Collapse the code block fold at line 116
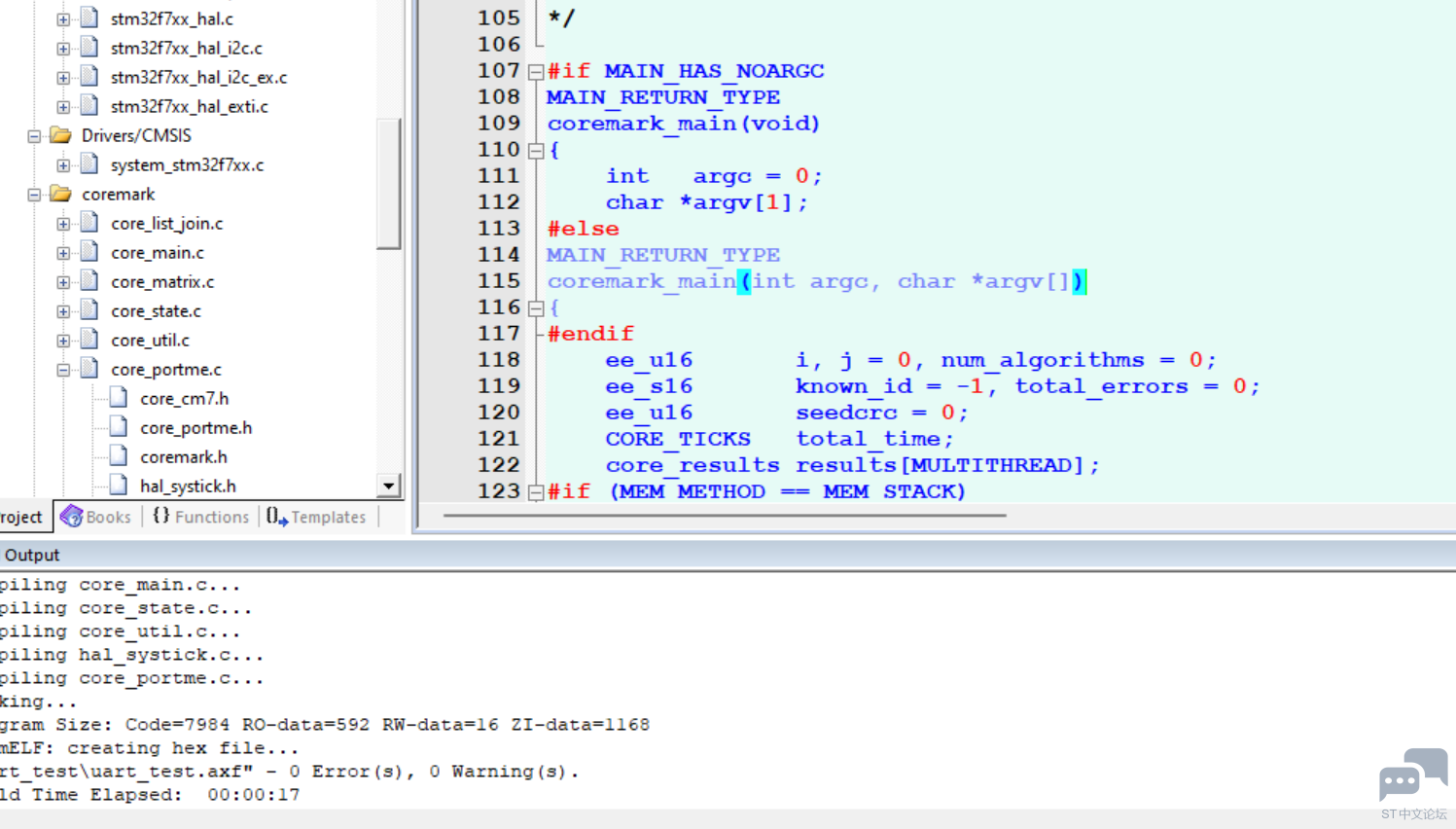Viewport: 1456px width, 829px height. click(536, 308)
